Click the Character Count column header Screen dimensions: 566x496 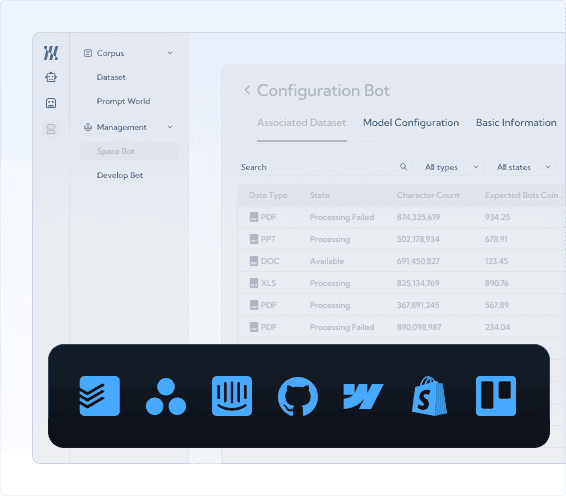pyautogui.click(x=428, y=195)
